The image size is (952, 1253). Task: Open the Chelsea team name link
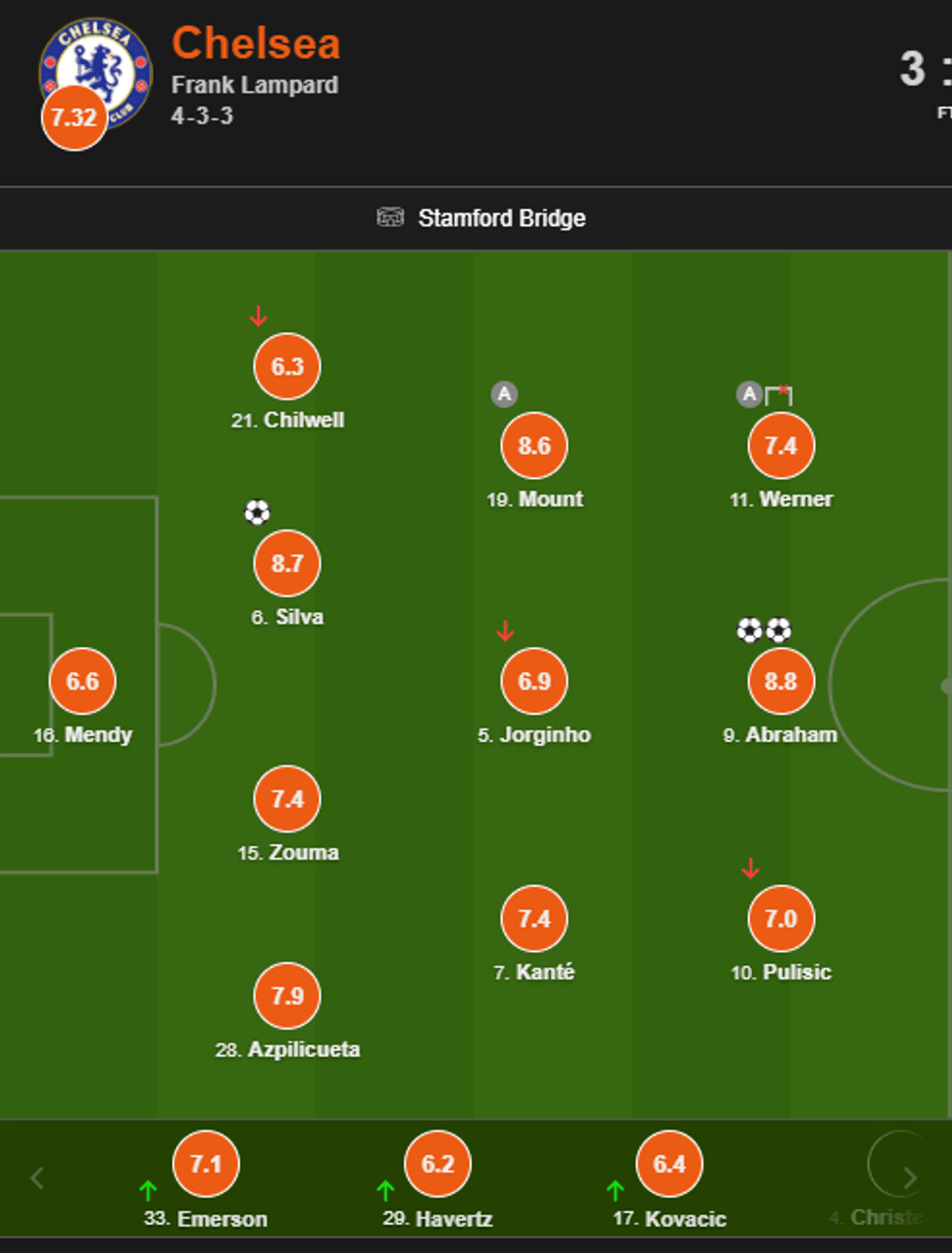click(x=255, y=44)
